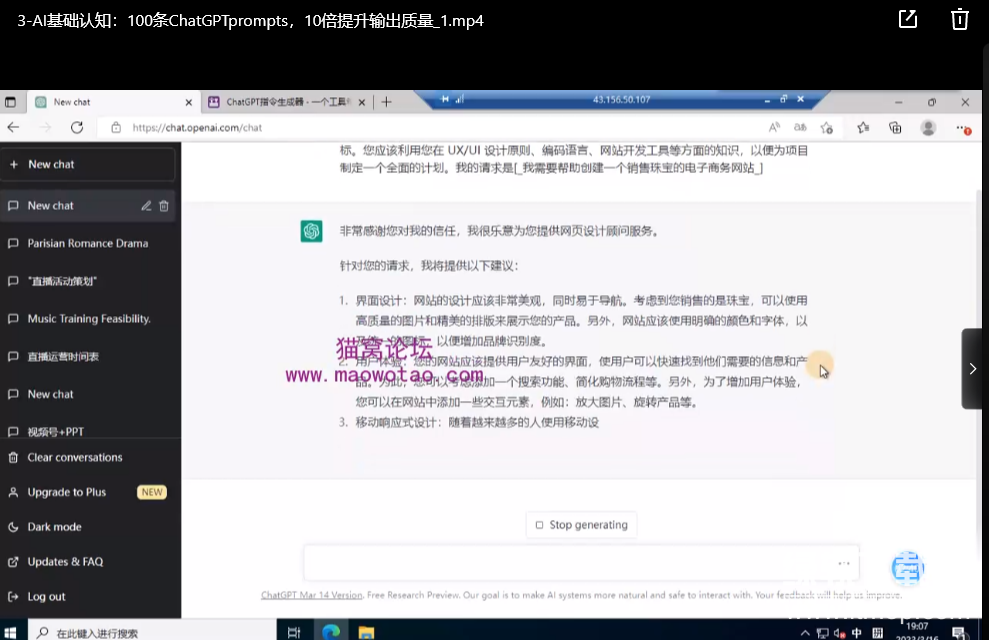Click the Windows taskbar search box
The image size is (989, 640).
coord(150,632)
